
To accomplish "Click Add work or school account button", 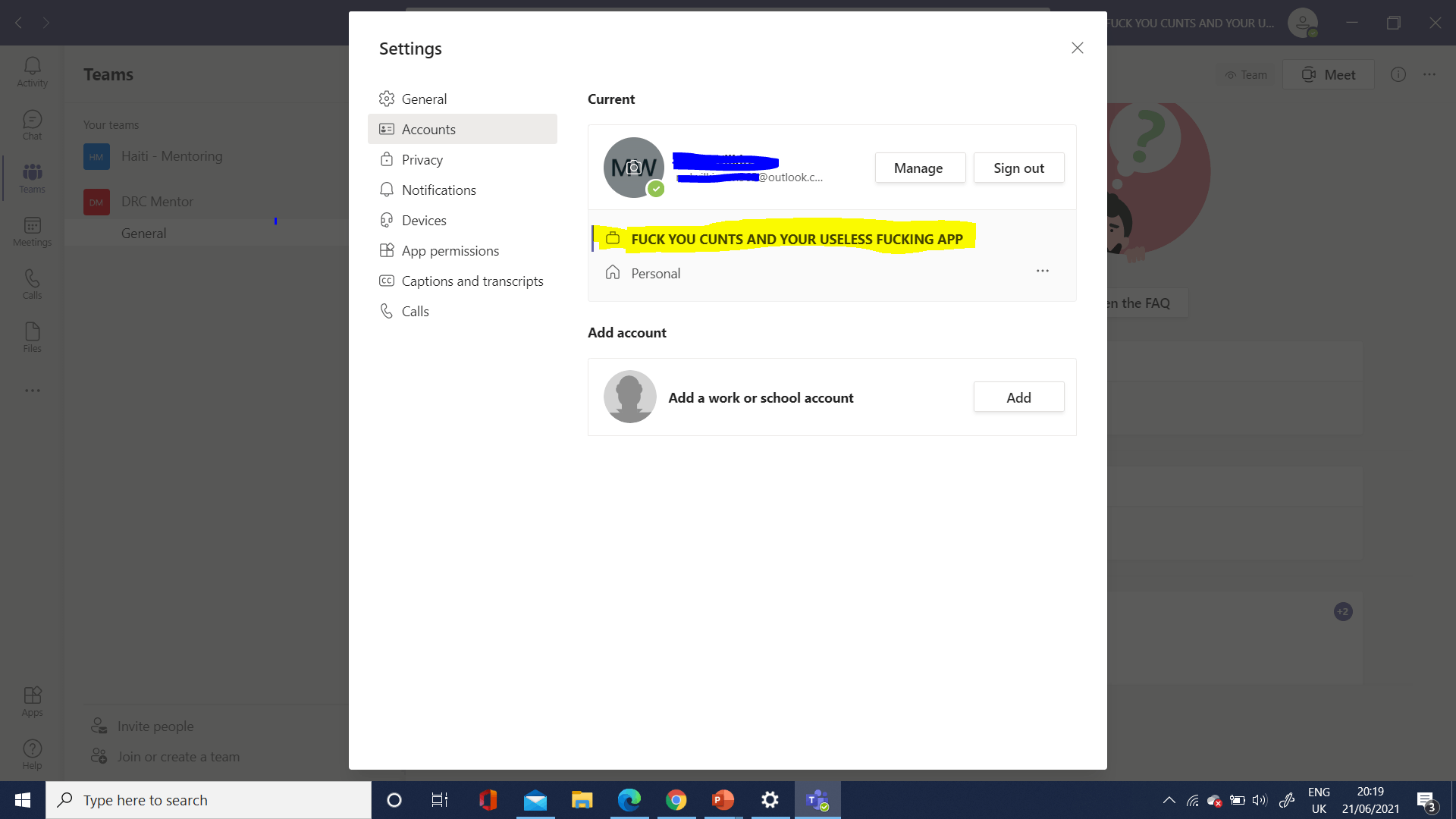I will (x=1018, y=397).
